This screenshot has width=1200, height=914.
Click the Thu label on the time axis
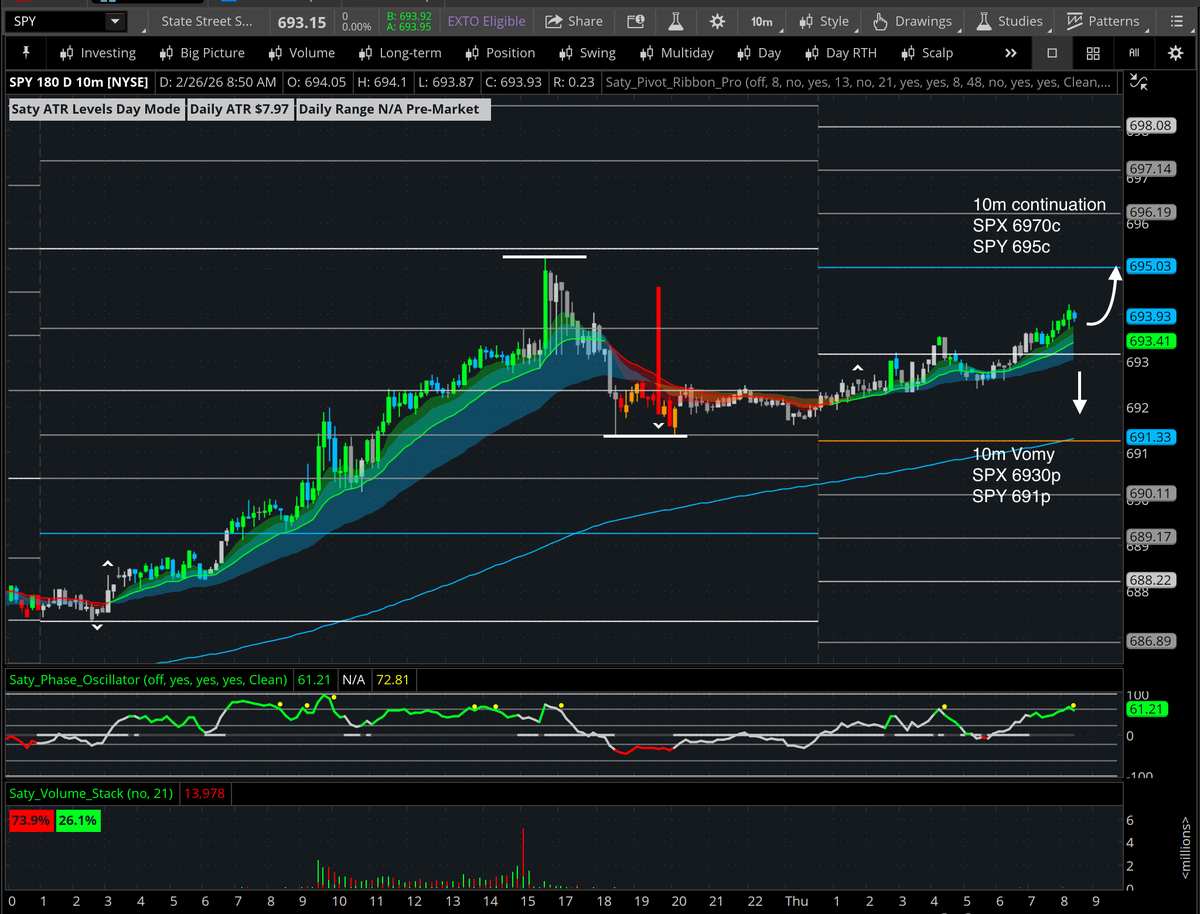point(797,901)
